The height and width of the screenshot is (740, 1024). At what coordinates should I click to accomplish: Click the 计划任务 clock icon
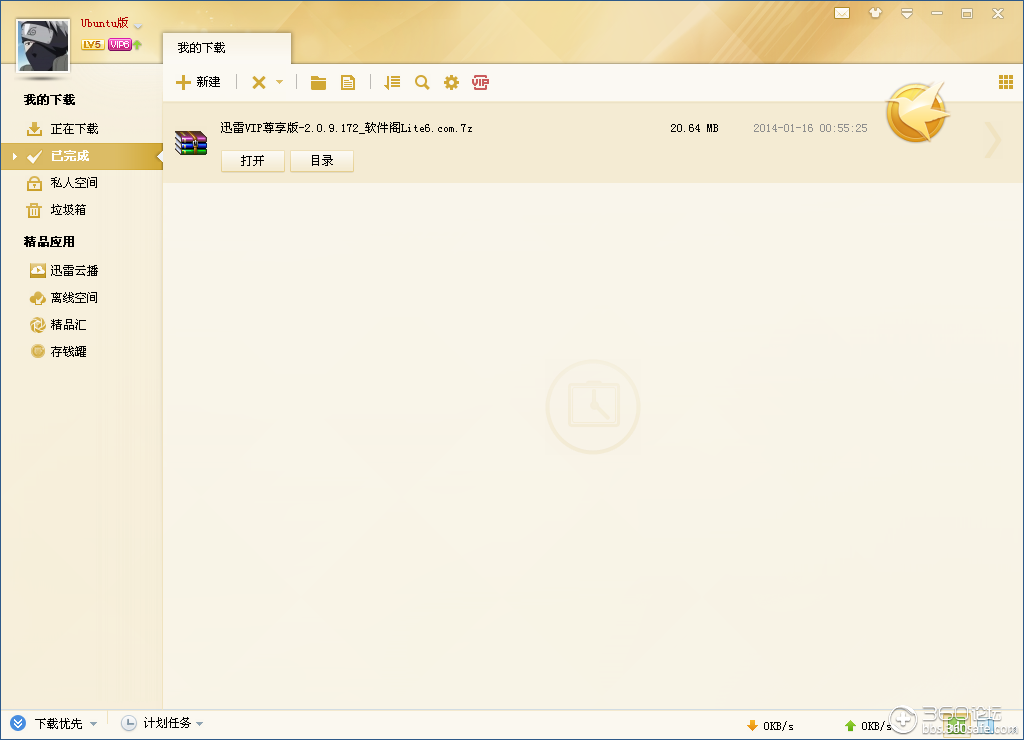(x=129, y=723)
